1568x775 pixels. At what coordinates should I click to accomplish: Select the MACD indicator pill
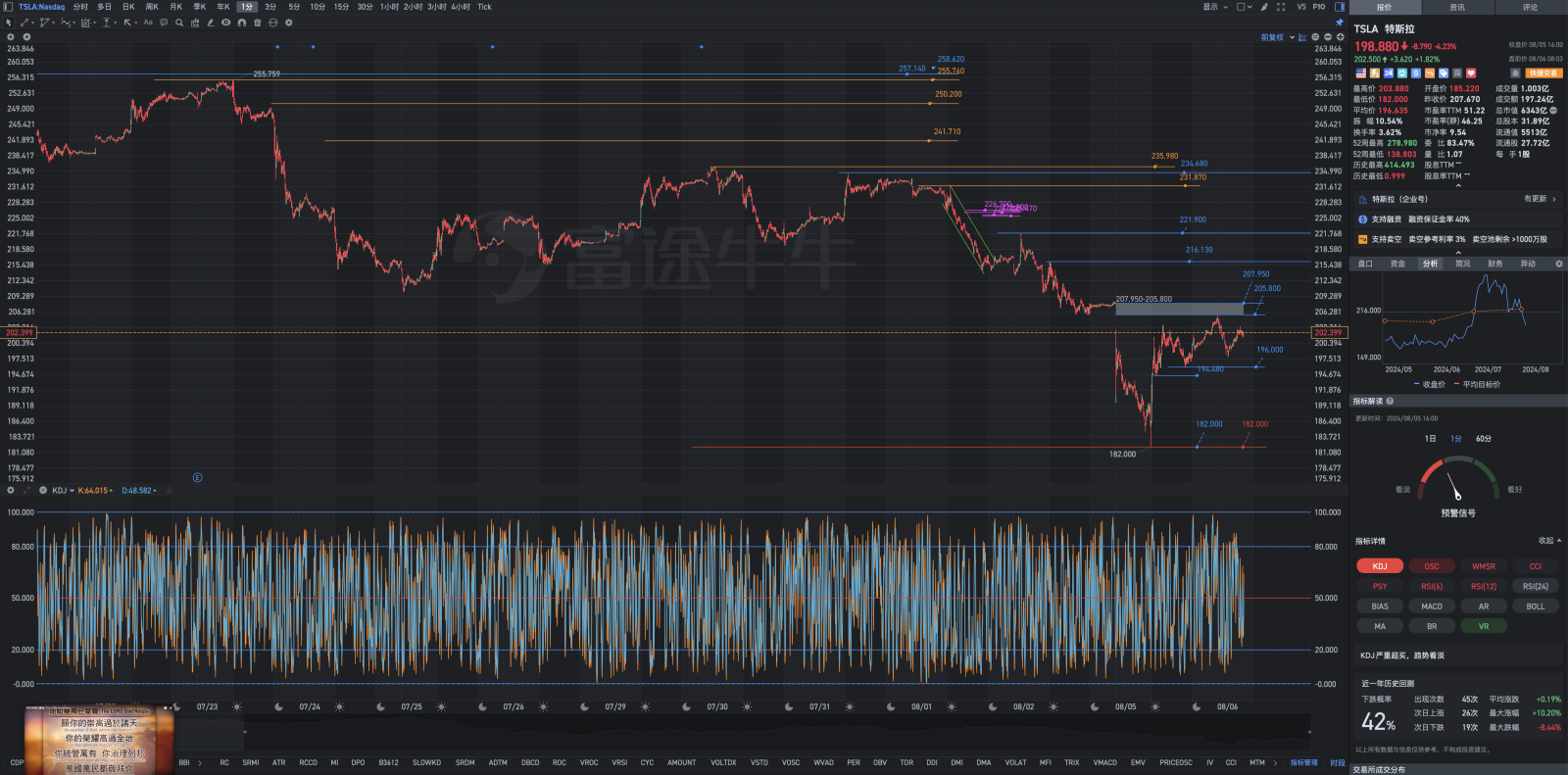tap(1432, 606)
